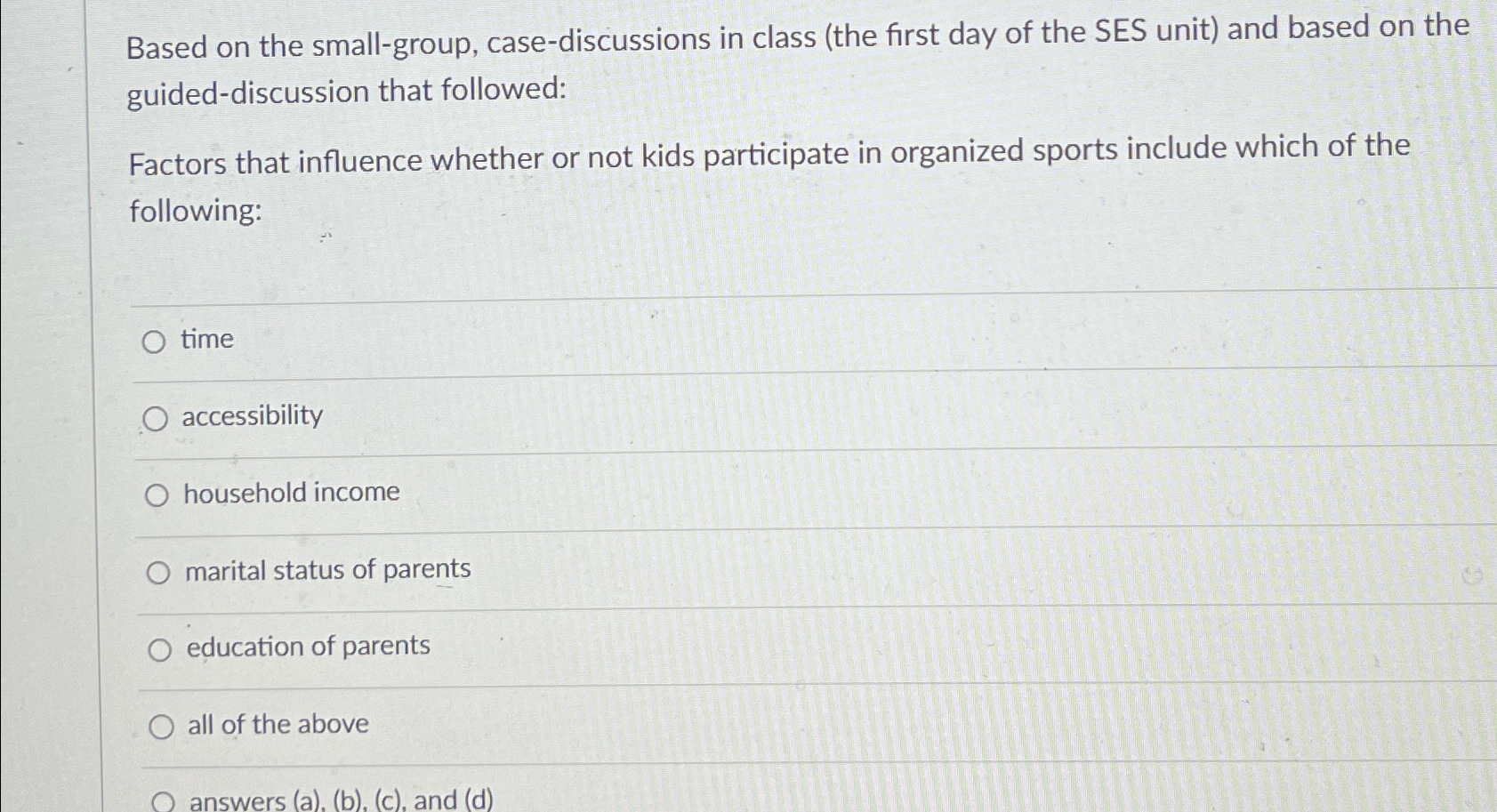This screenshot has height=812, width=1497.
Task: Click the "time" answer label
Action: pyautogui.click(x=205, y=339)
